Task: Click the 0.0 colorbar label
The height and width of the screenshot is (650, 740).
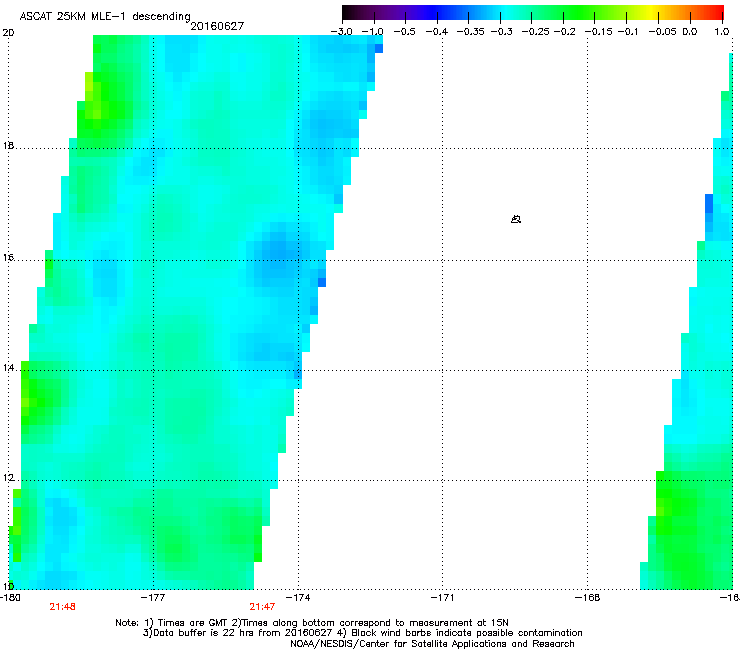Action: click(x=690, y=32)
